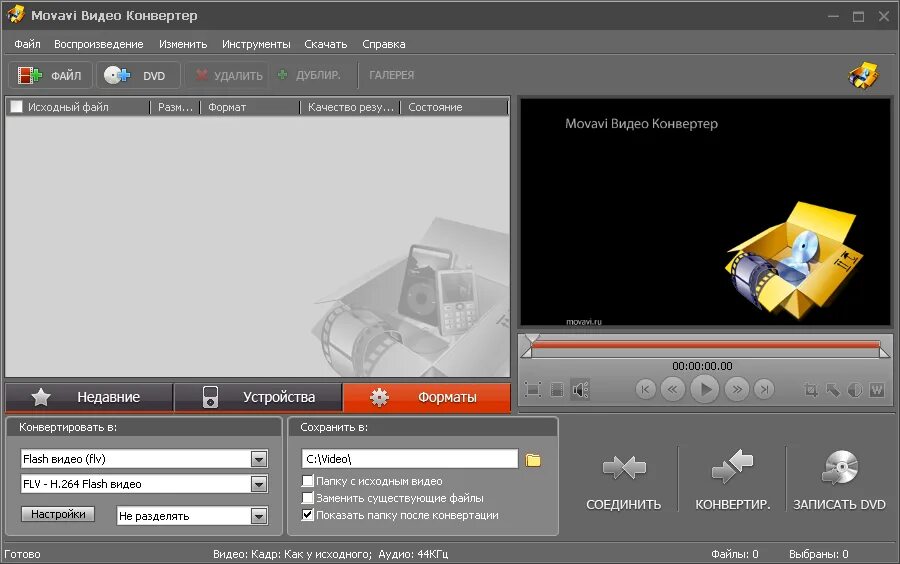Click the Movavi app icon in title bar
This screenshot has width=900, height=564.
[x=15, y=14]
